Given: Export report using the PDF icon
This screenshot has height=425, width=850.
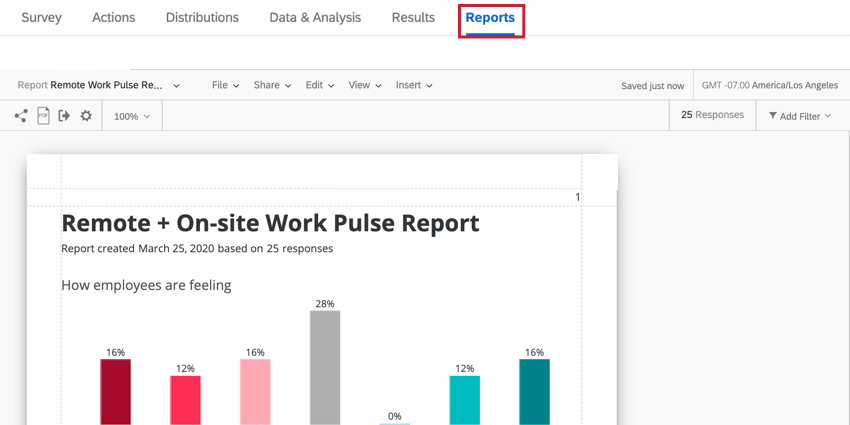Looking at the screenshot, I should (x=43, y=115).
